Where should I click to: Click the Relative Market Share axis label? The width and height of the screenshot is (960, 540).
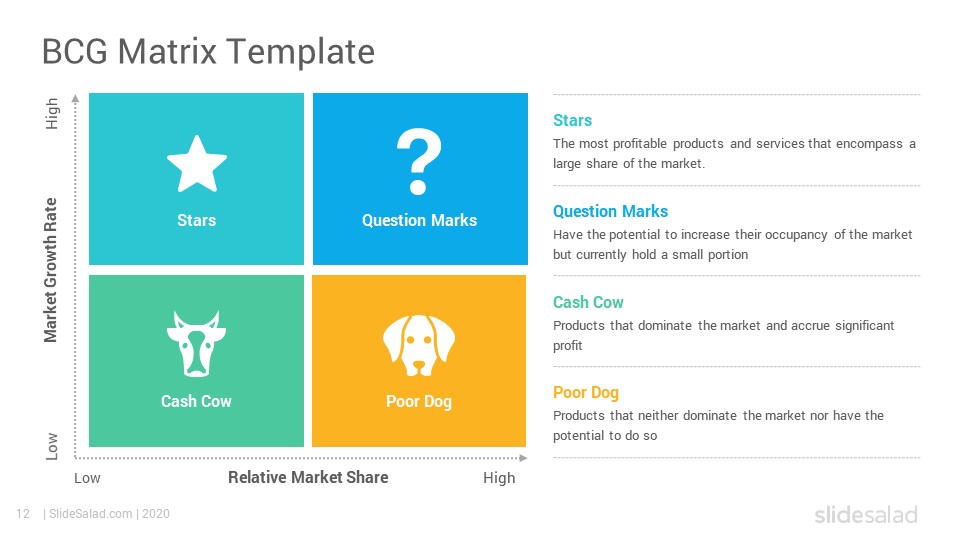(x=308, y=478)
